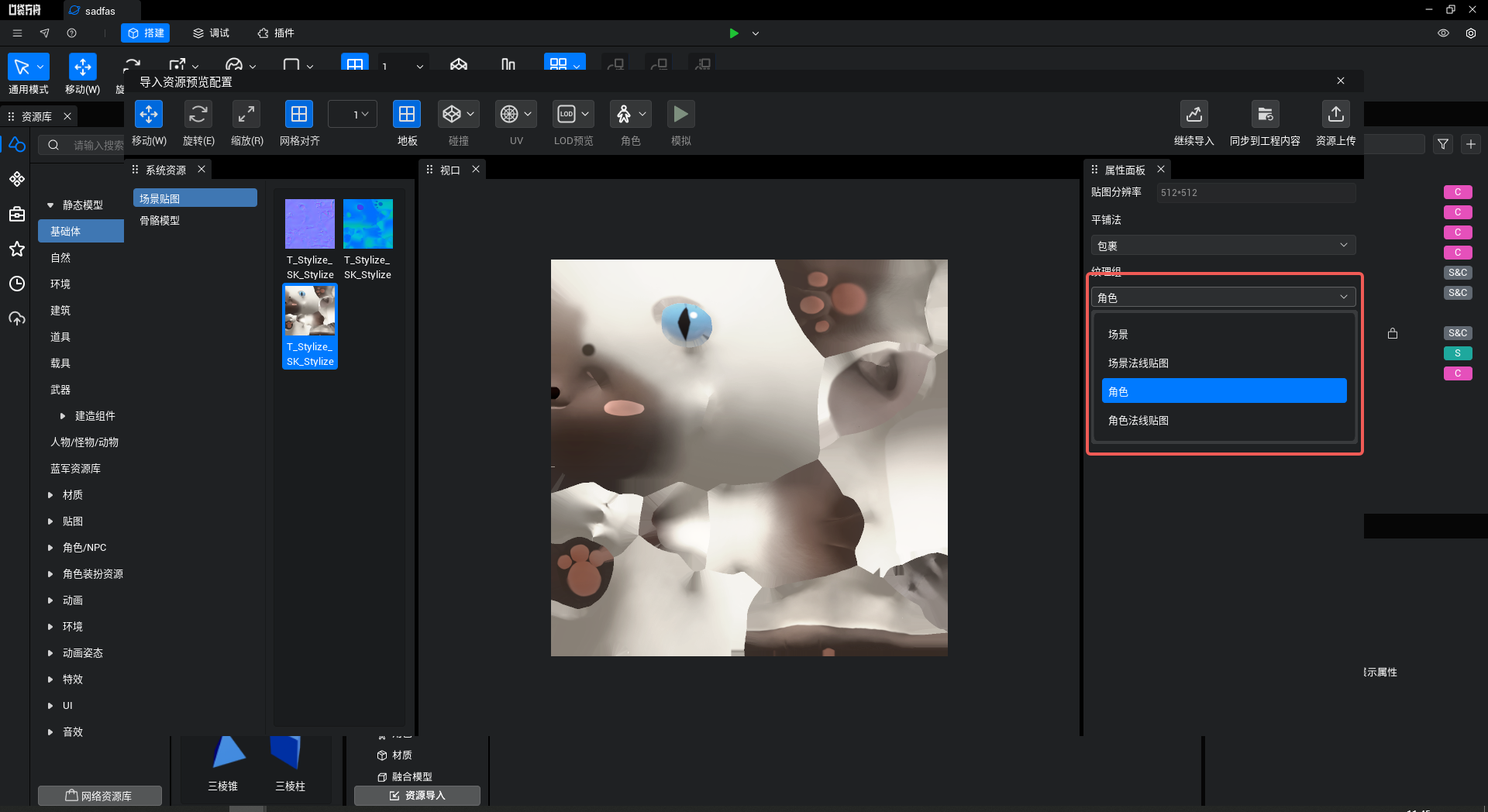Choose 角色法线贴图 option
This screenshot has height=812, width=1488.
(1224, 421)
